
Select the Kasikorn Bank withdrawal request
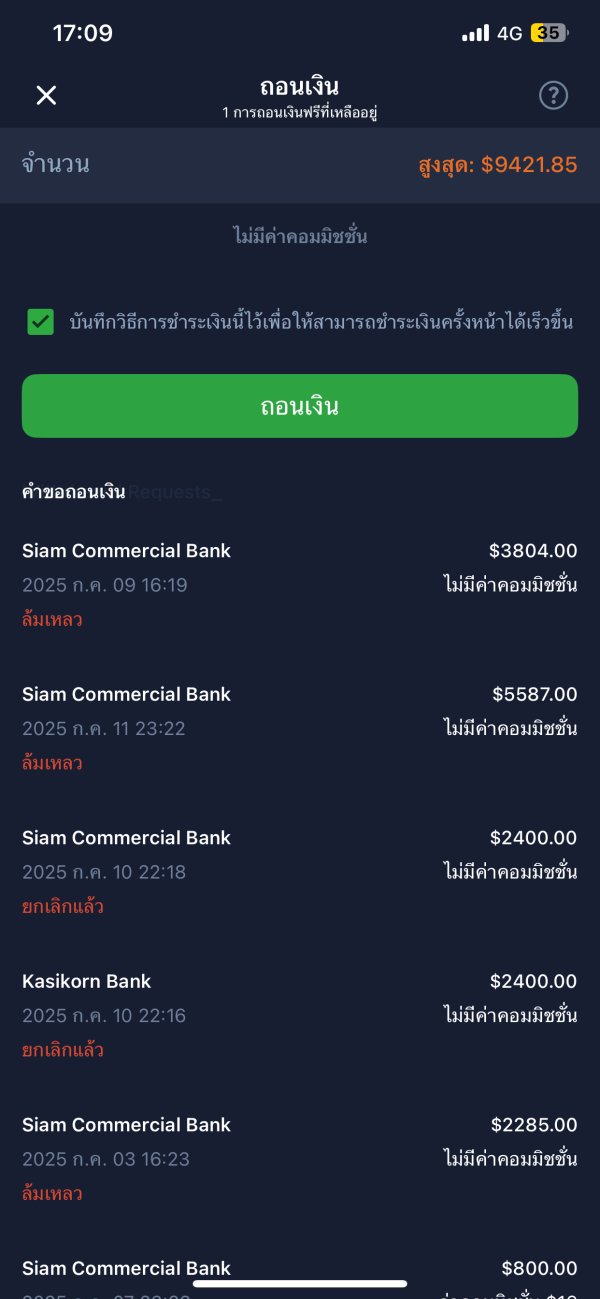[300, 1015]
